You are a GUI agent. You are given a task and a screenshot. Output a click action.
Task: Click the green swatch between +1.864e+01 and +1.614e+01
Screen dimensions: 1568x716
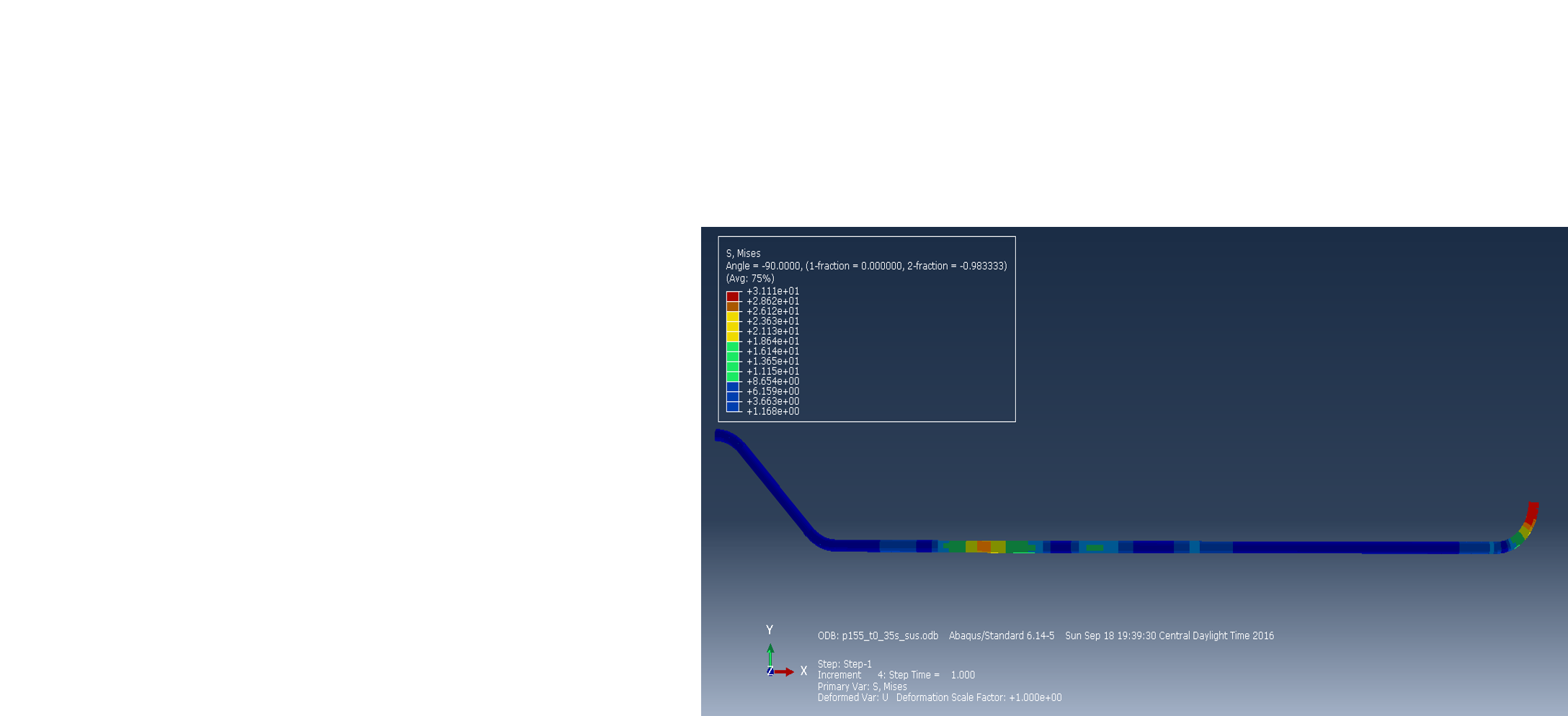click(733, 347)
